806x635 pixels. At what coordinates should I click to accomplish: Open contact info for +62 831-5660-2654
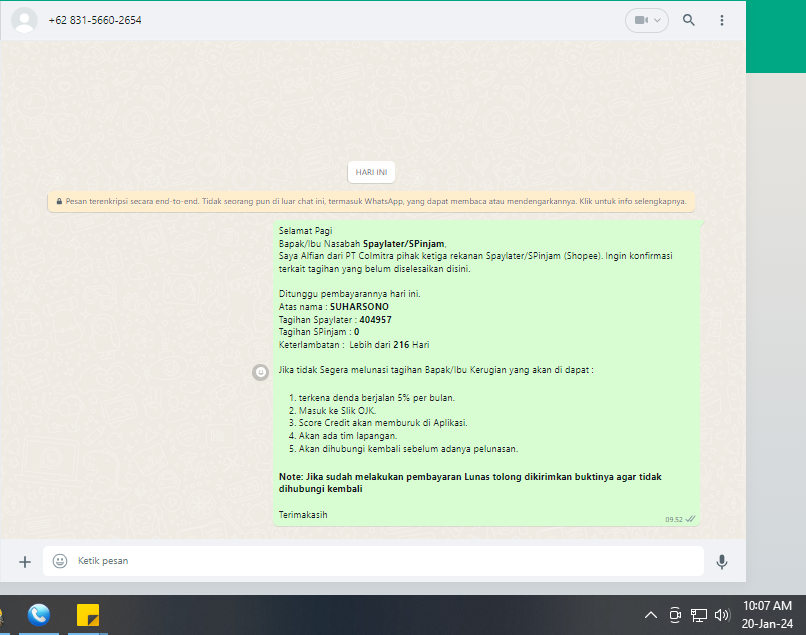coord(95,20)
